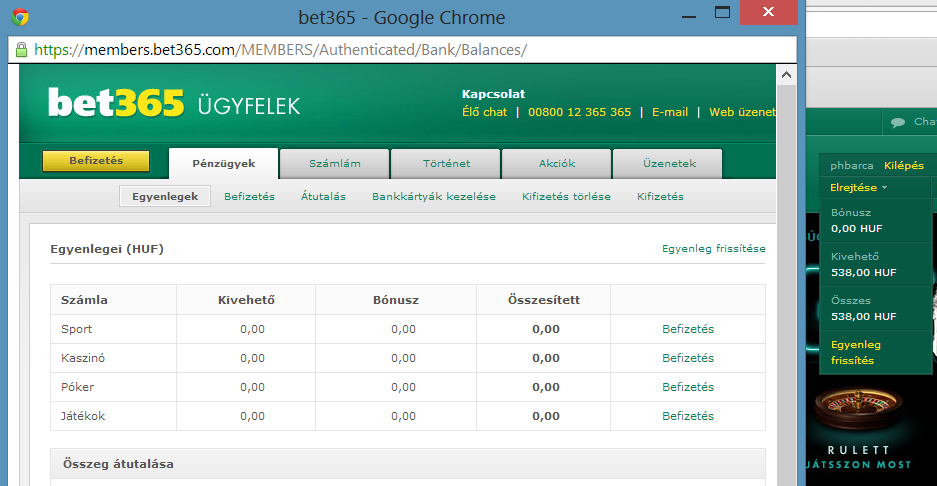The height and width of the screenshot is (486, 937).
Task: Open Bankkártyák kezelése
Action: click(434, 196)
